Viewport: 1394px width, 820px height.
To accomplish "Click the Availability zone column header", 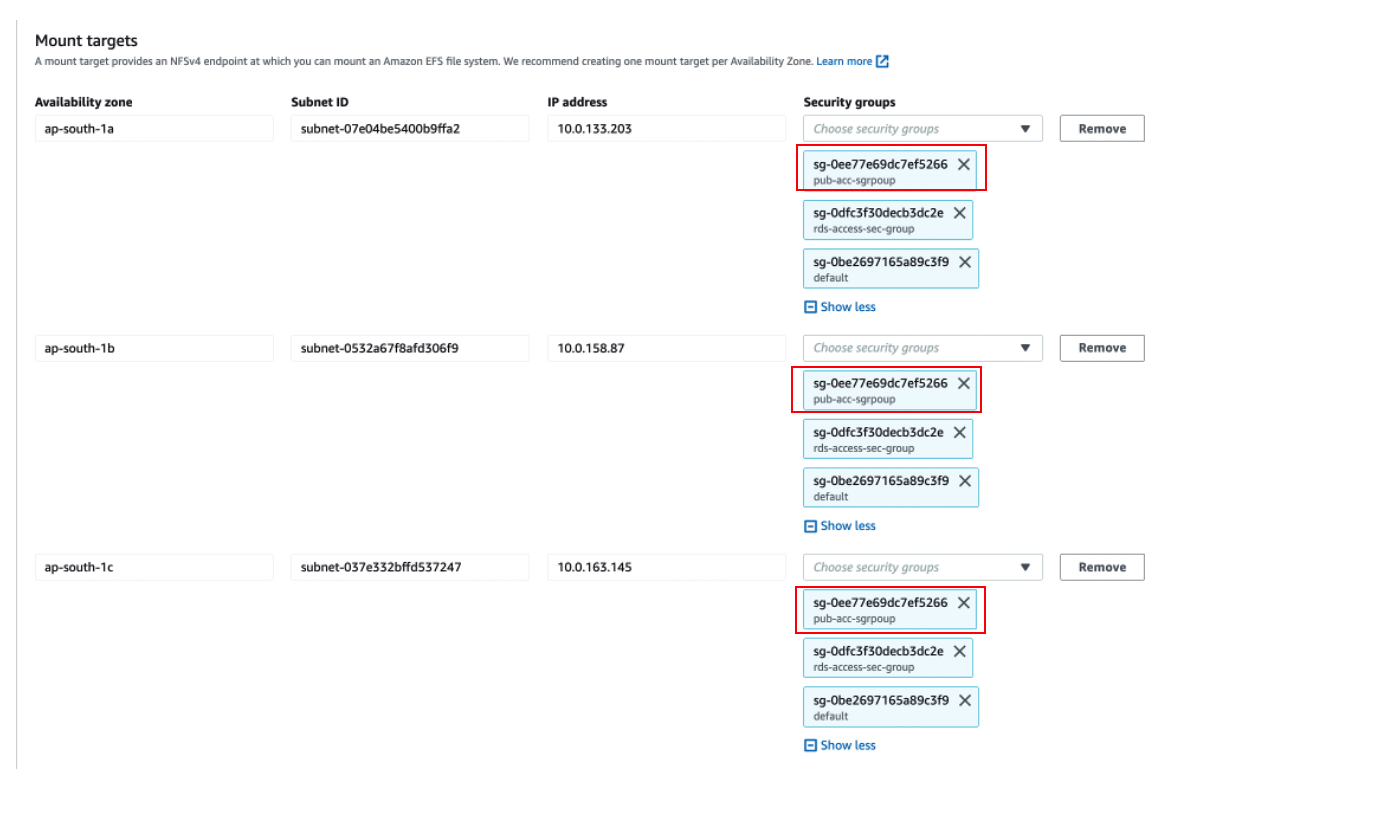I will (x=83, y=102).
